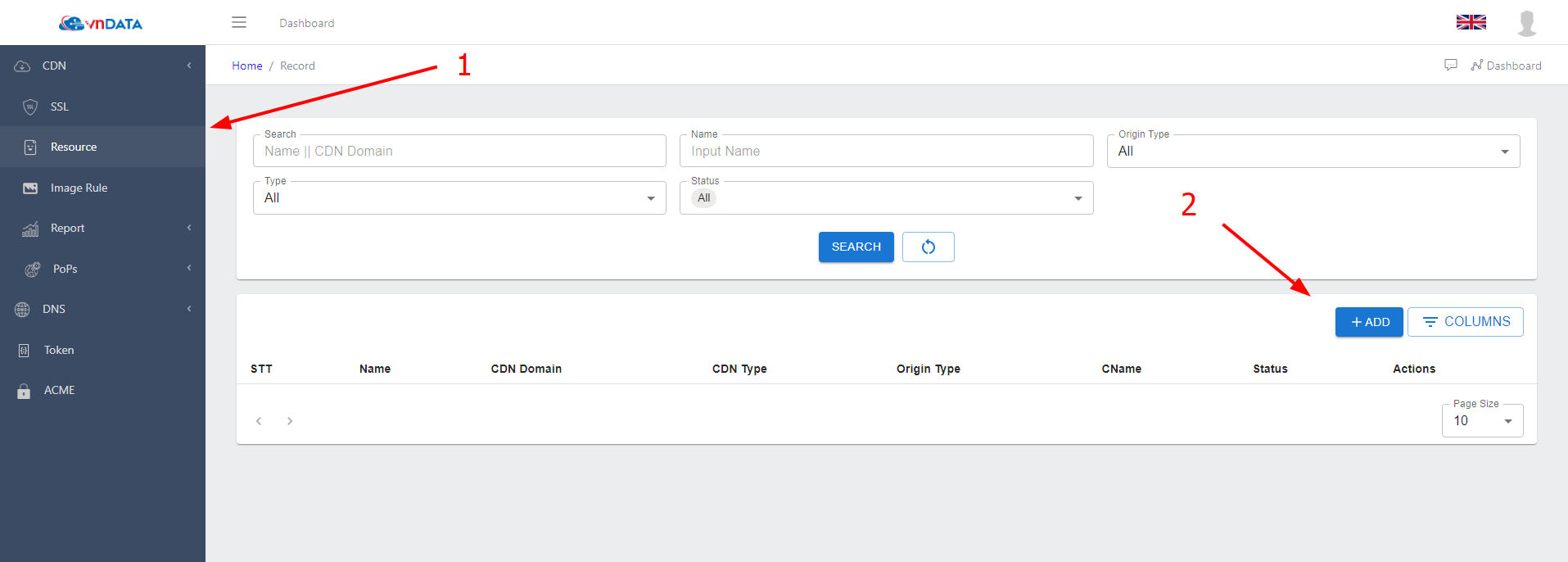Select Resource in the sidebar
Viewport: 1568px width, 562px height.
pos(74,147)
